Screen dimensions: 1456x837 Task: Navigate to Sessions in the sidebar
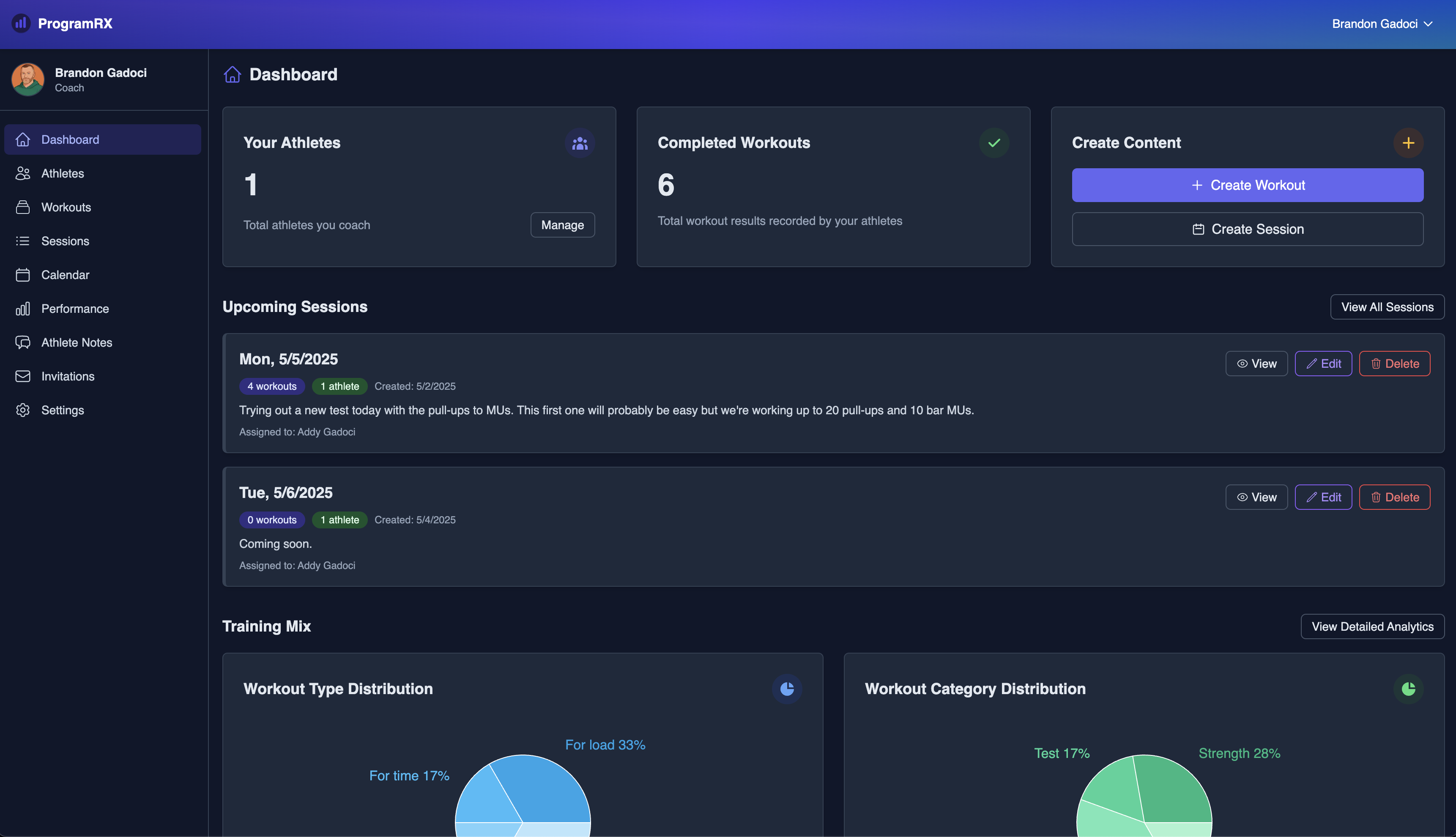(103, 241)
